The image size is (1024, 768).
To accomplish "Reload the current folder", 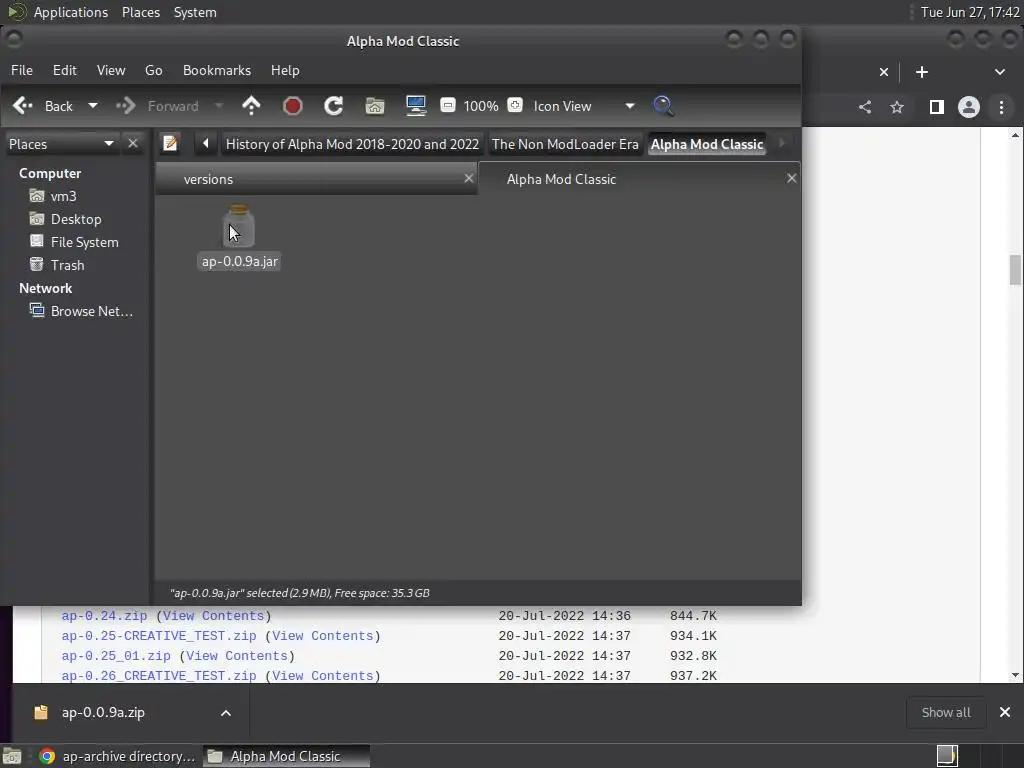I will tap(334, 106).
